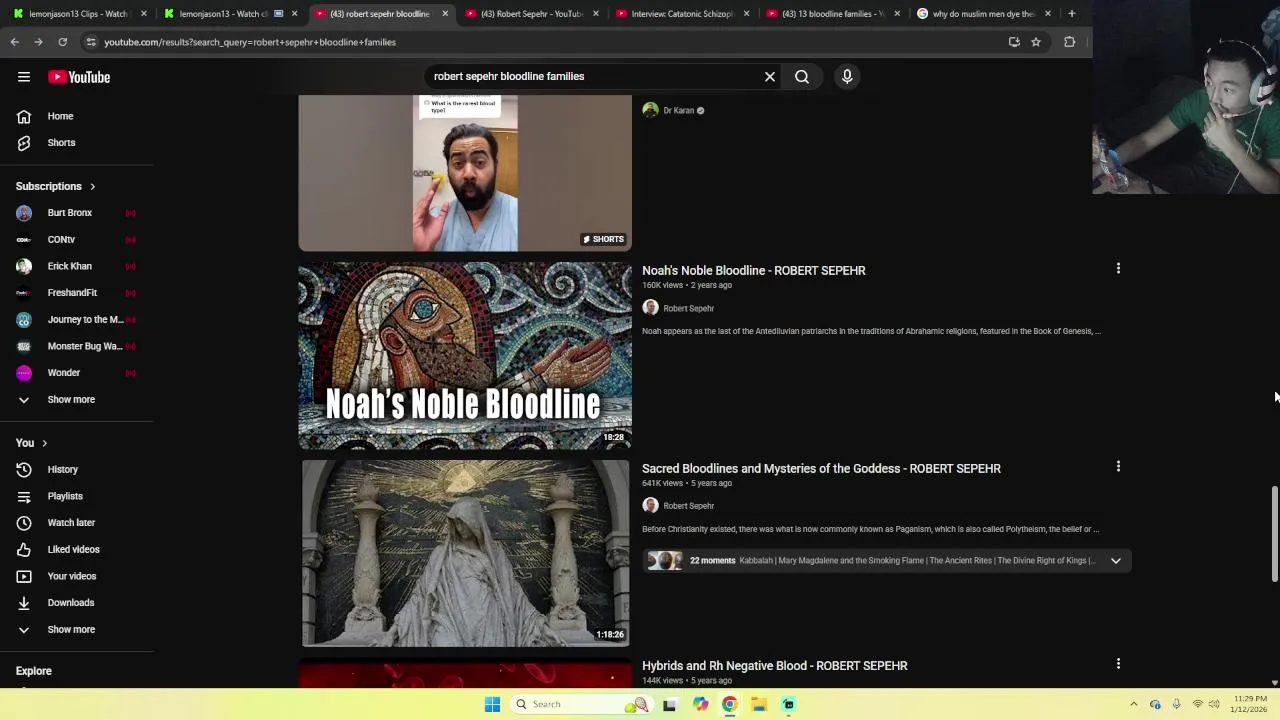Switch to why do muslim men dye tab
The width and height of the screenshot is (1280, 720).
(x=983, y=14)
